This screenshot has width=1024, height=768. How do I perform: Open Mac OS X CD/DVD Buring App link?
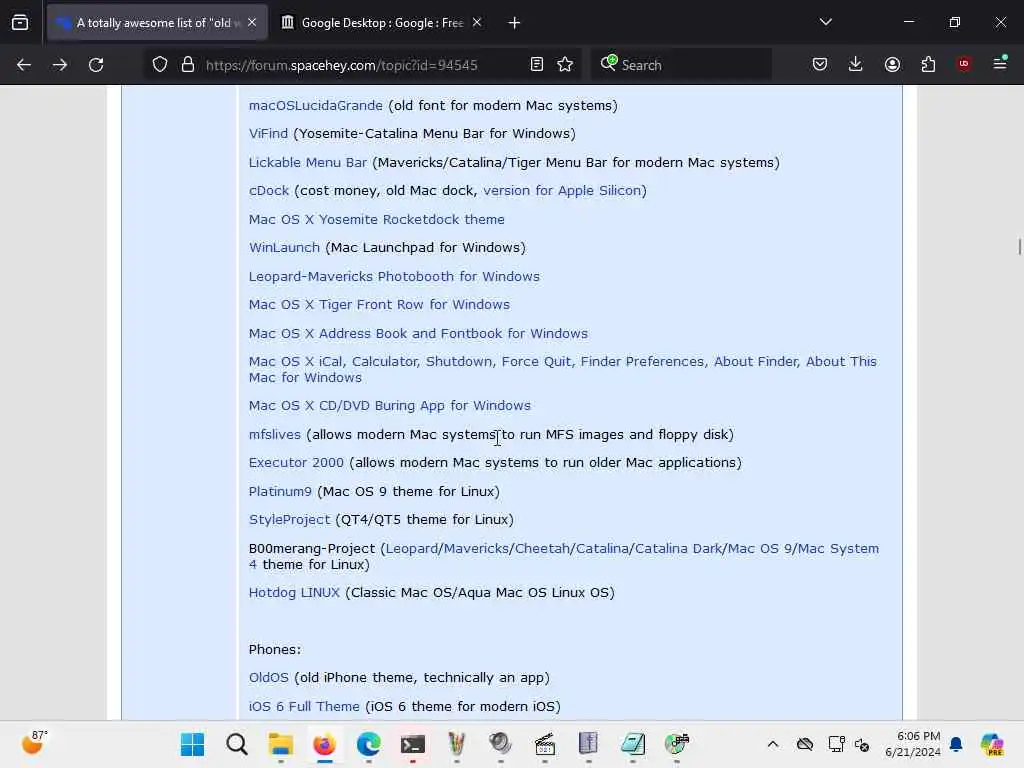tap(389, 406)
